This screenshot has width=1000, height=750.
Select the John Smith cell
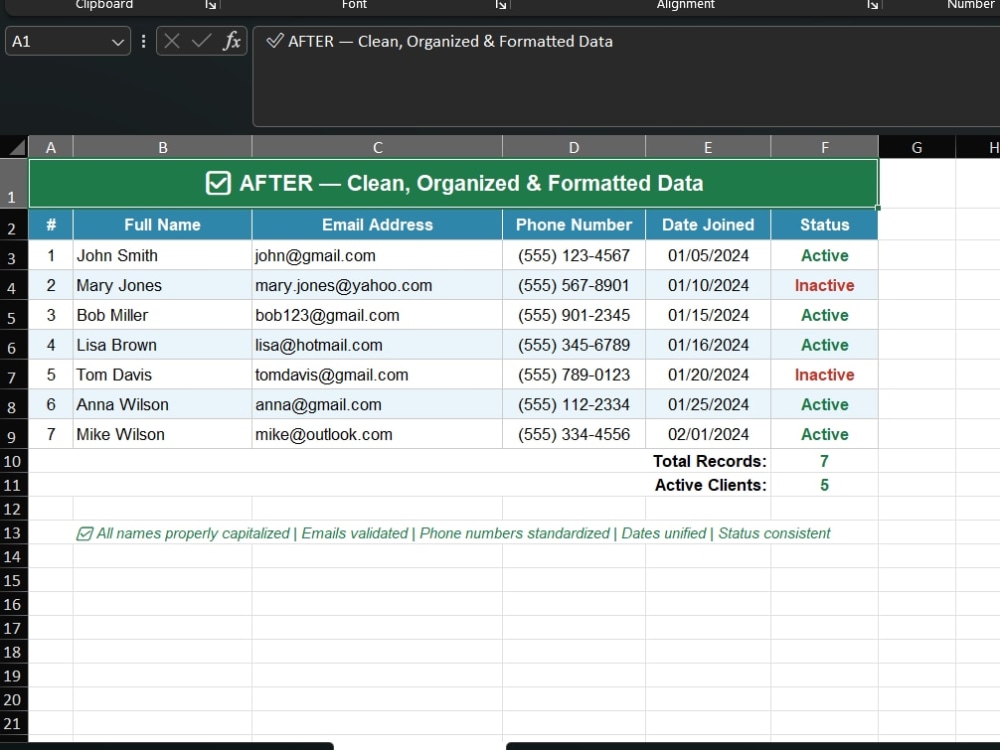point(163,255)
